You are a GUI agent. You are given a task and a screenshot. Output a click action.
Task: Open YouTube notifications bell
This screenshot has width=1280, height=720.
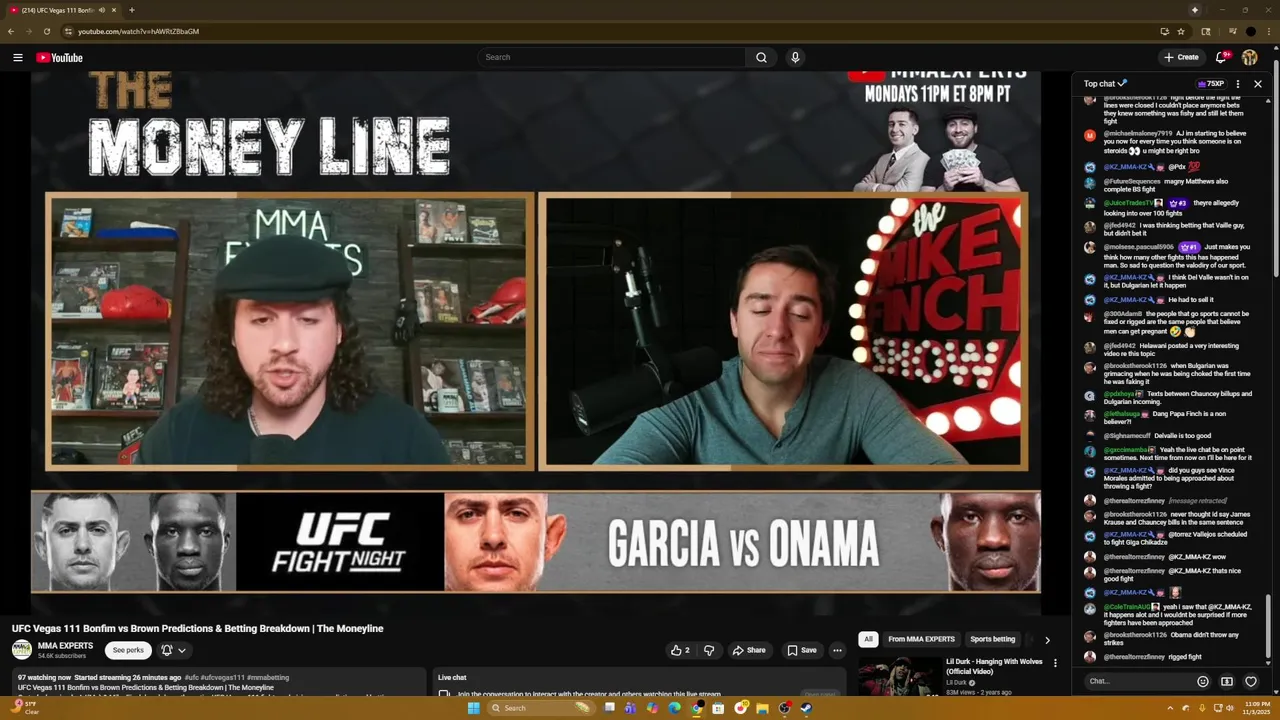(x=1221, y=57)
